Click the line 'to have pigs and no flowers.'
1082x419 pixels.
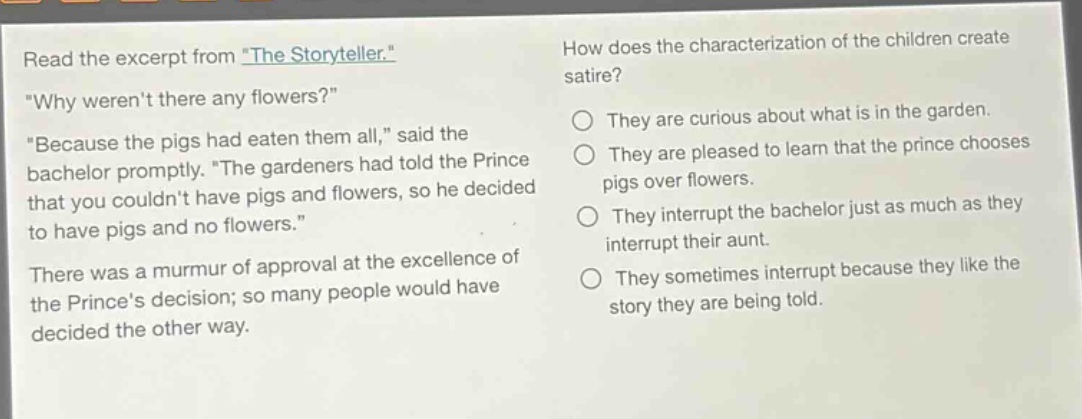point(166,228)
